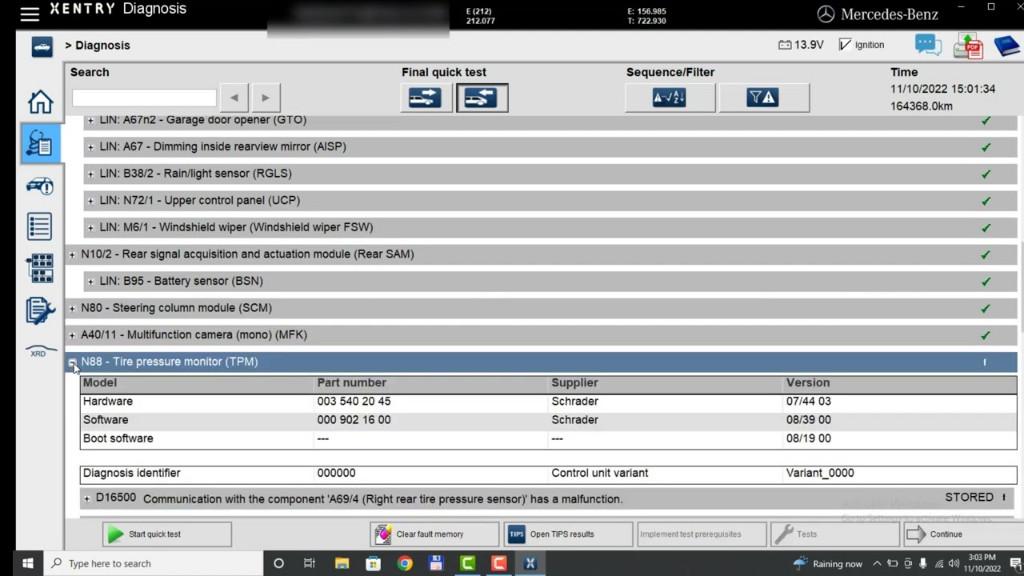The image size is (1024, 576).
Task: Expand A40/11 Multifunction camera row
Action: pyautogui.click(x=72, y=335)
